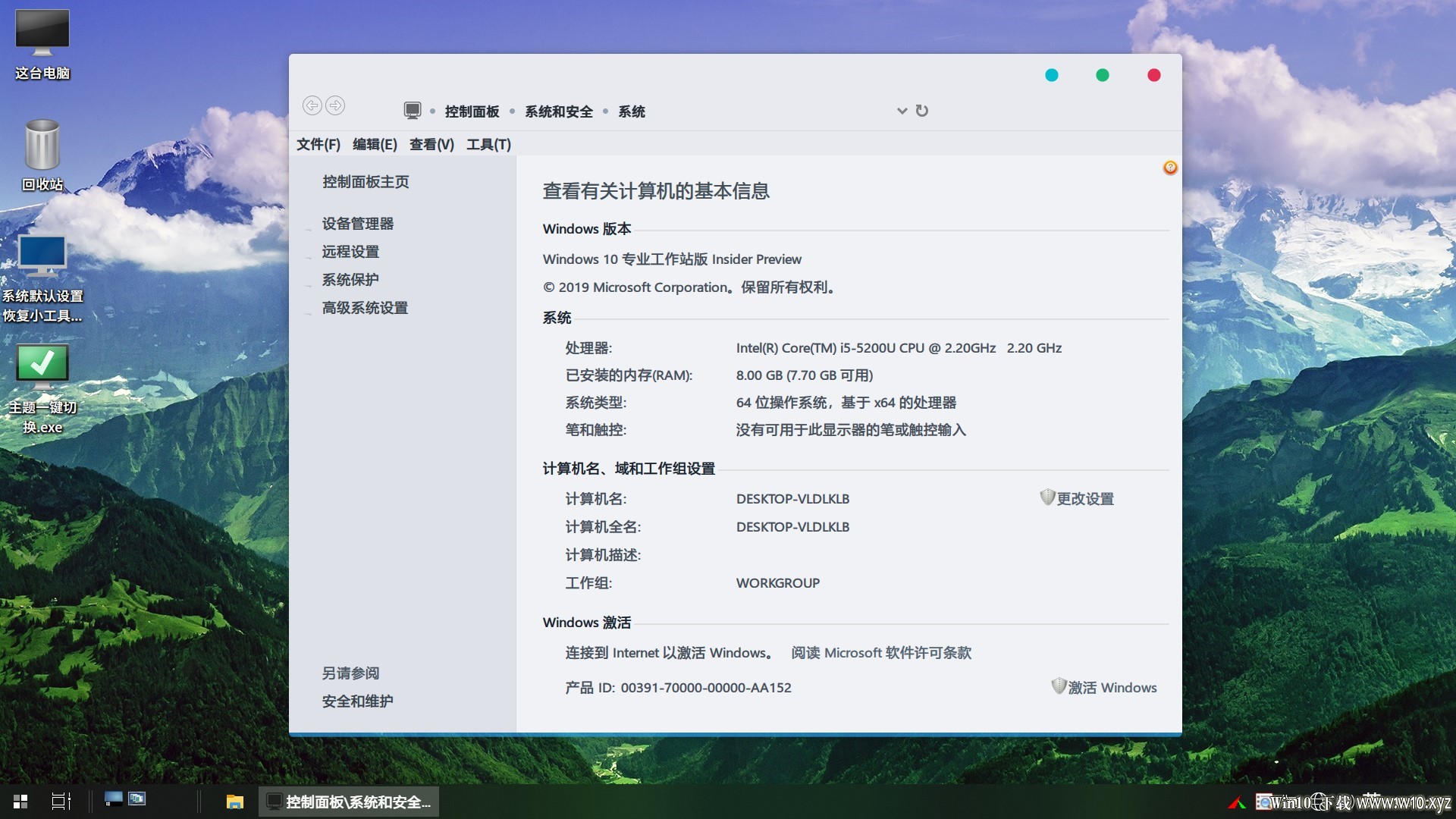This screenshot has height=819, width=1456.
Task: Open the orange help icon
Action: (1170, 167)
